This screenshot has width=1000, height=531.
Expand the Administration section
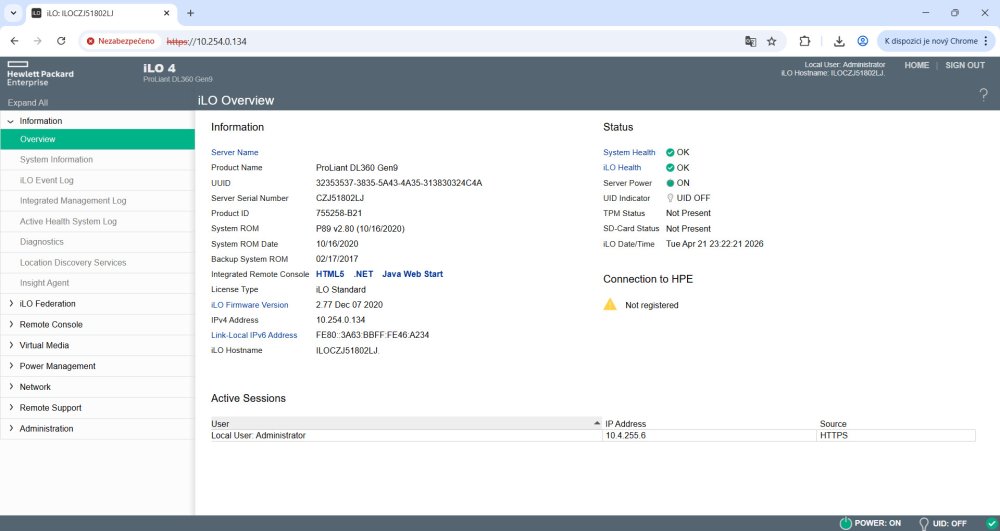click(x=46, y=429)
